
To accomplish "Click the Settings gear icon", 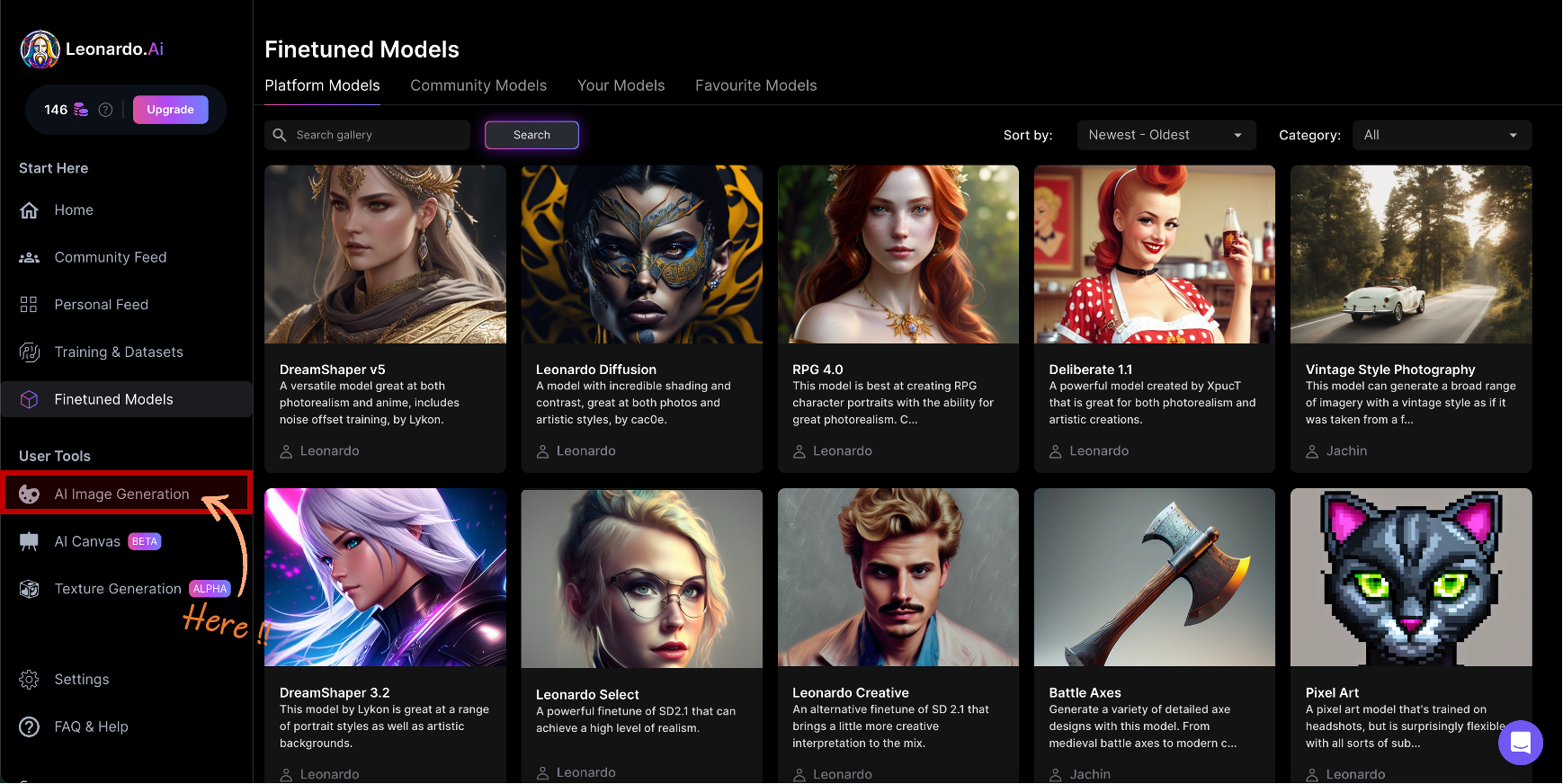I will [x=29, y=680].
